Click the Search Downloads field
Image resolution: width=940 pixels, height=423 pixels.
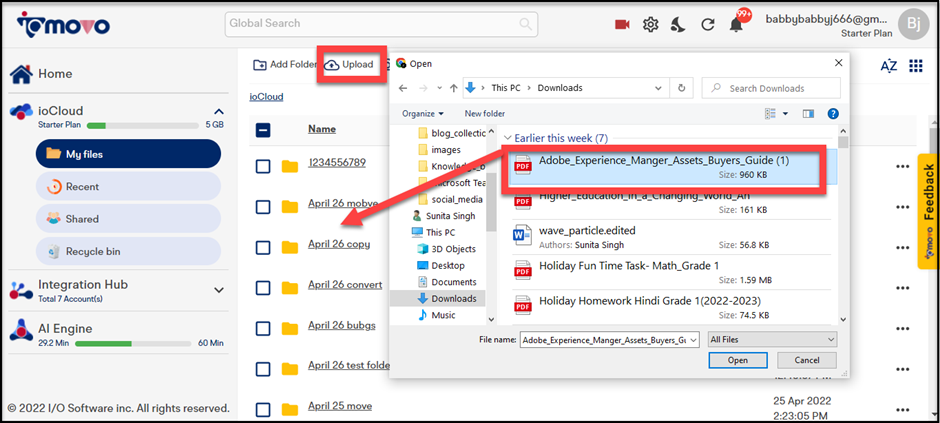[x=772, y=87]
